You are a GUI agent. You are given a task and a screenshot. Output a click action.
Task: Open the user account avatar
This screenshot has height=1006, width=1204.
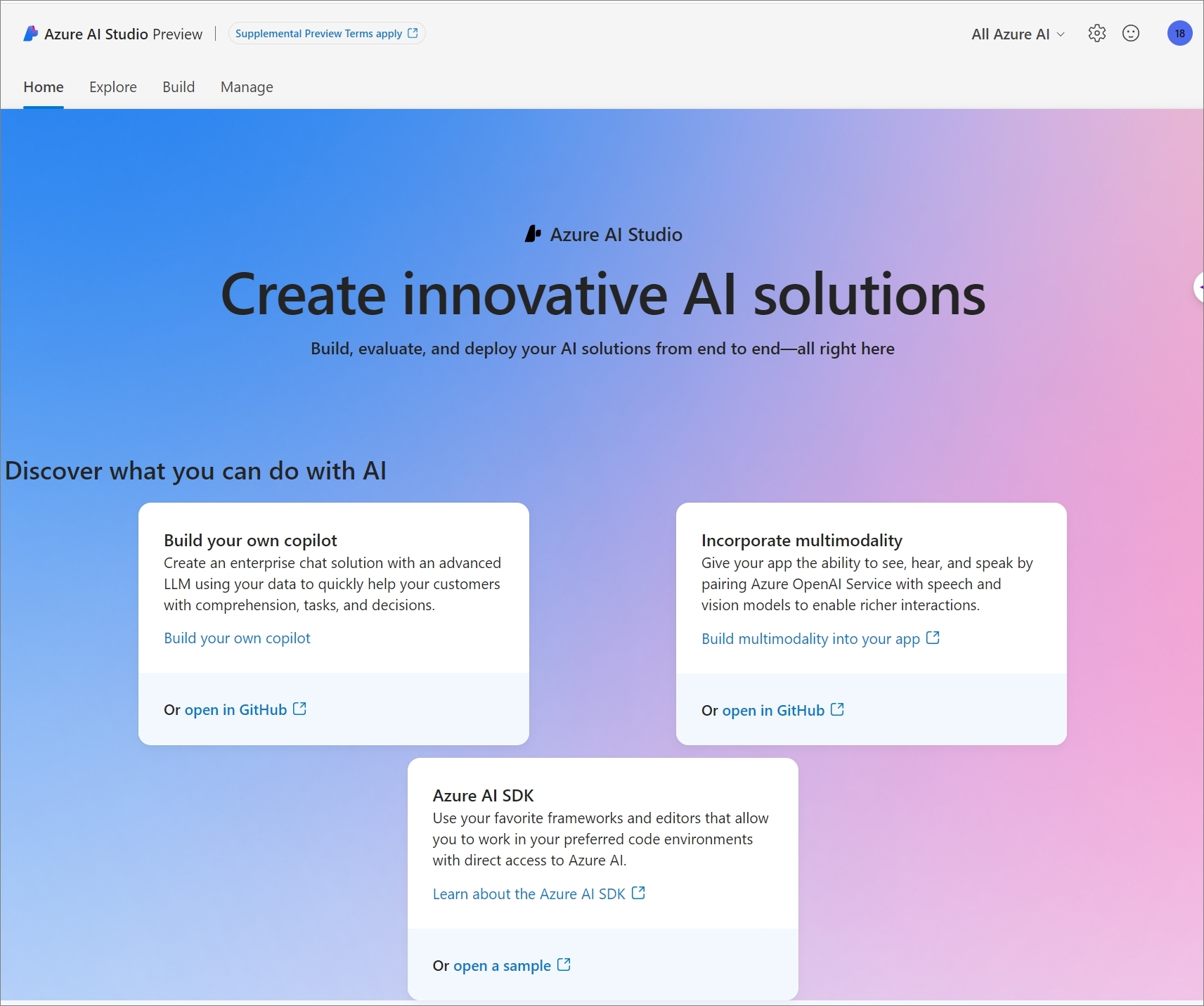[1179, 33]
